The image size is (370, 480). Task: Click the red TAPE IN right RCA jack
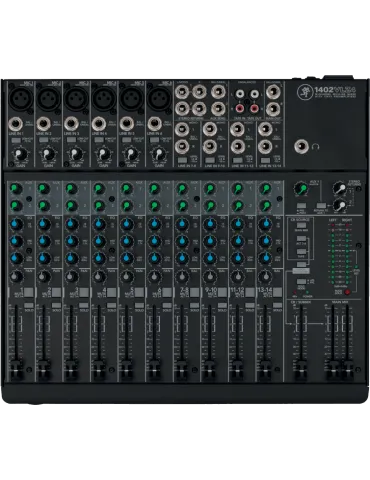(240, 108)
